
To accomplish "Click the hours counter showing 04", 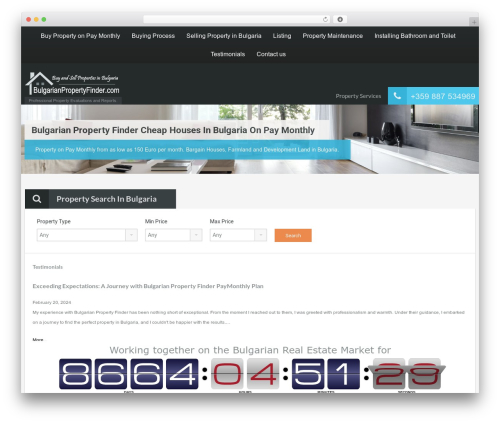I will click(245, 374).
